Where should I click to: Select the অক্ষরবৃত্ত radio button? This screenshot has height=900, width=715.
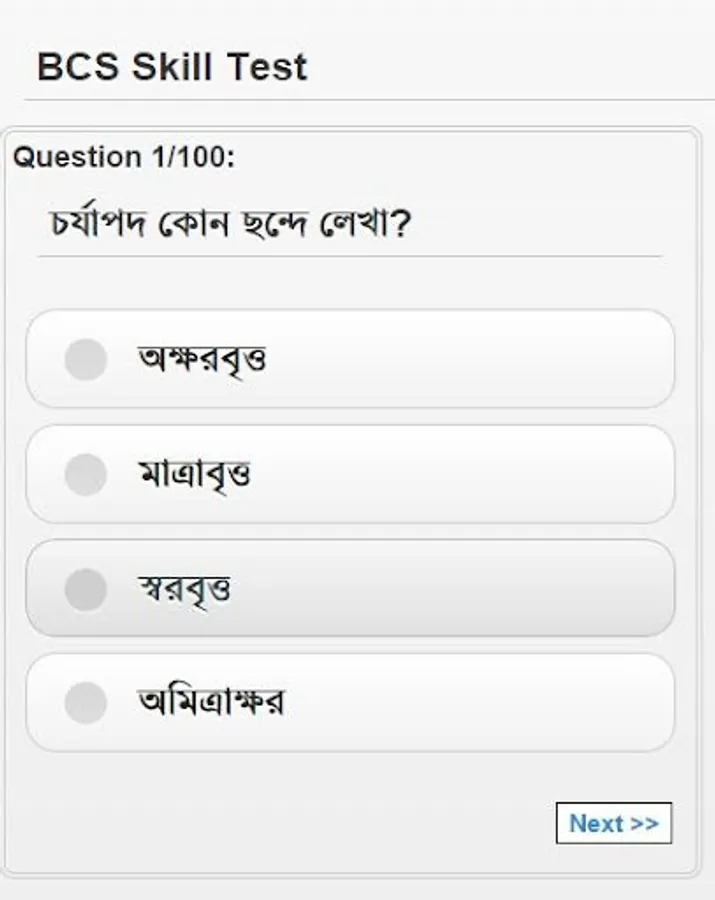pos(86,360)
